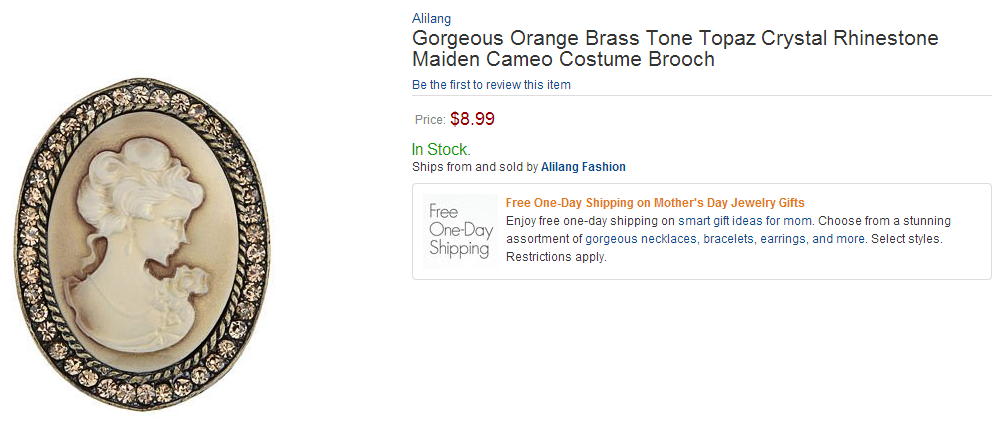Follow 'smart gift ideas for mom' link
1005x448 pixels.
coord(745,221)
